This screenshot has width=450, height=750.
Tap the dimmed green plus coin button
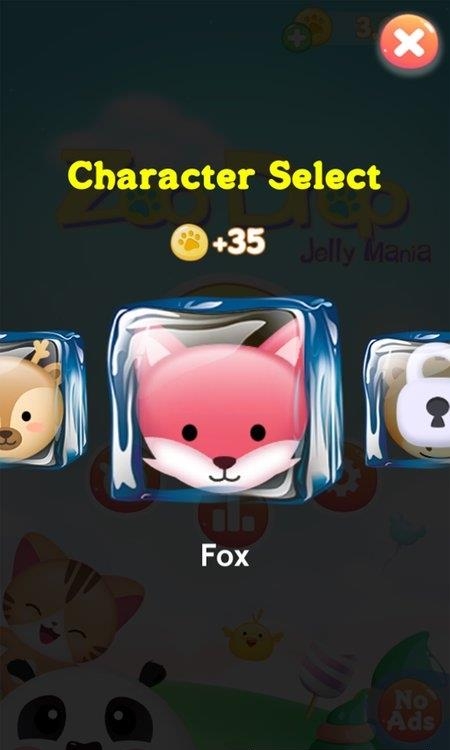(x=296, y=37)
